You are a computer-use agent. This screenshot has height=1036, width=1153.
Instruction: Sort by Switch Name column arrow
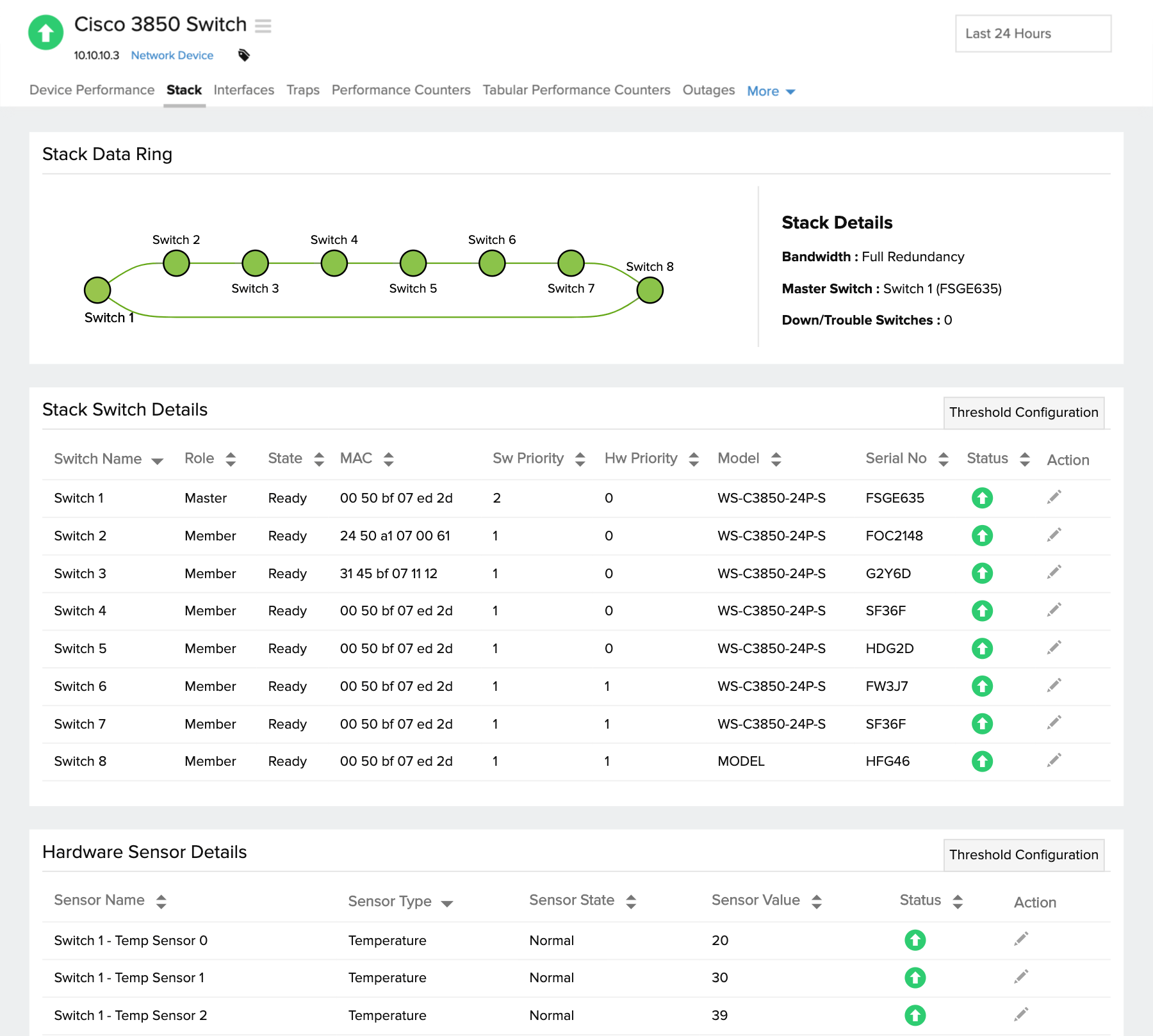(x=157, y=460)
